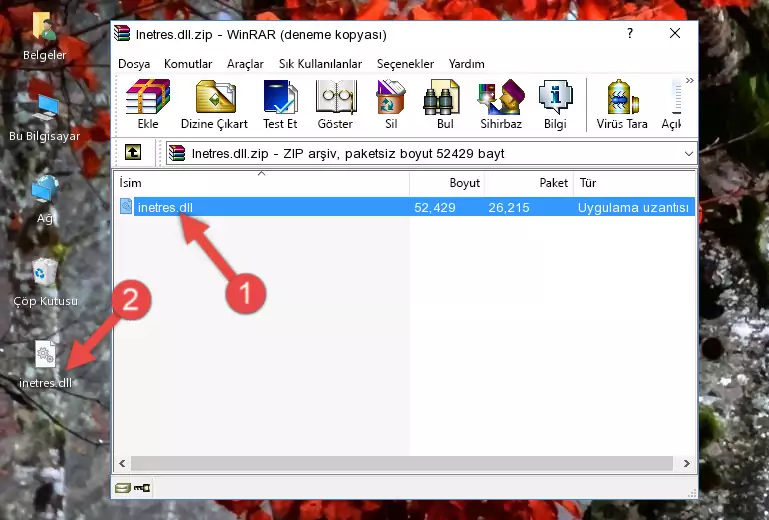Click WinRAR title bar app icon
This screenshot has width=769, height=520.
[x=122, y=33]
